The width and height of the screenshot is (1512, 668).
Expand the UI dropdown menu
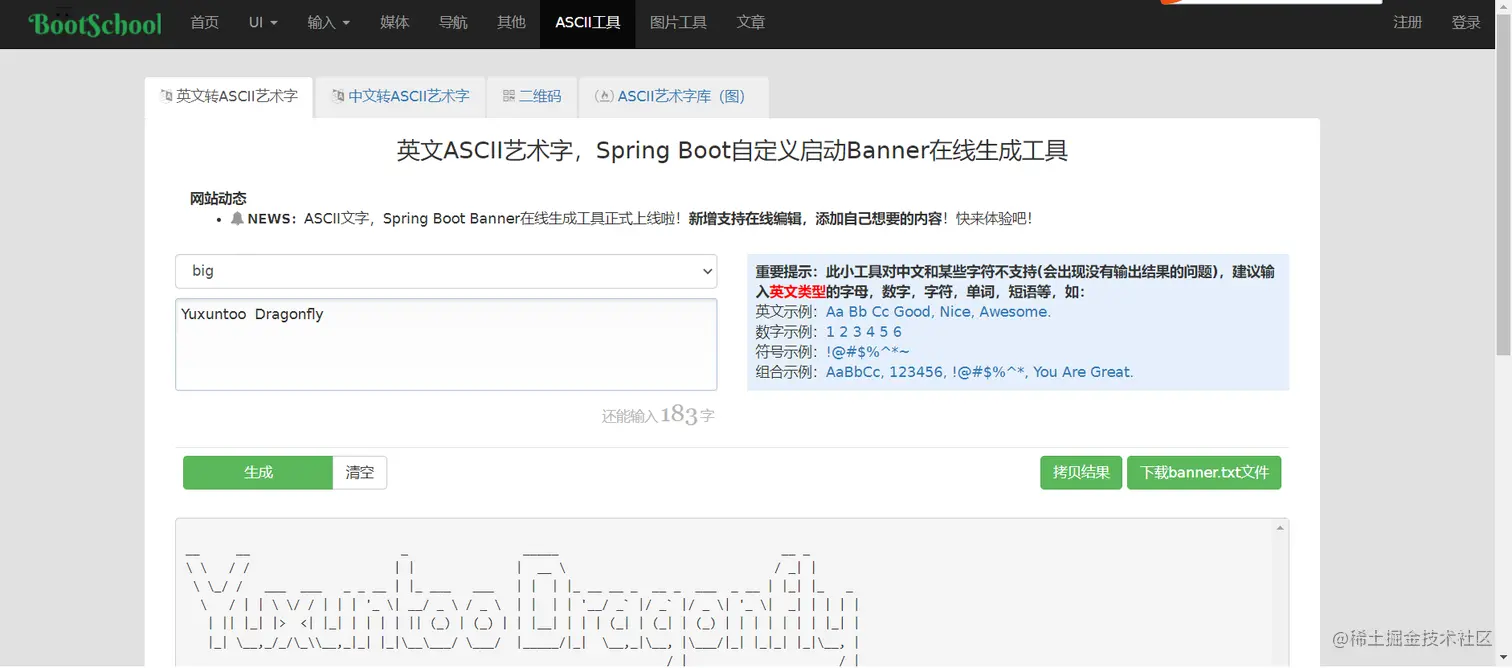pyautogui.click(x=263, y=22)
